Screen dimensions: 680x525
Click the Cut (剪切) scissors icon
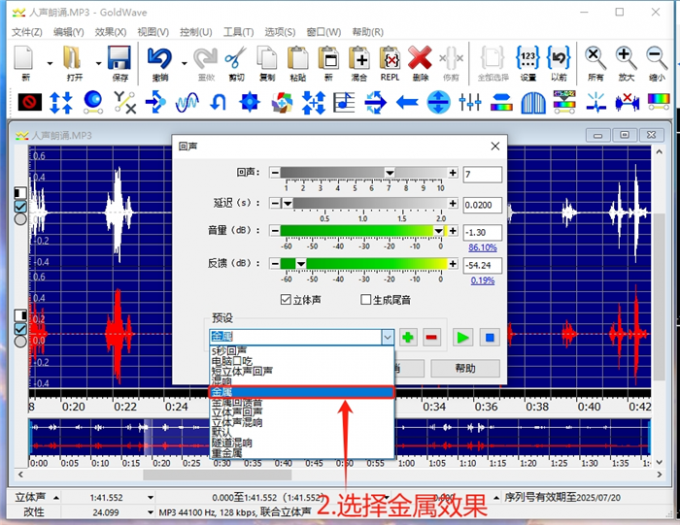235,58
